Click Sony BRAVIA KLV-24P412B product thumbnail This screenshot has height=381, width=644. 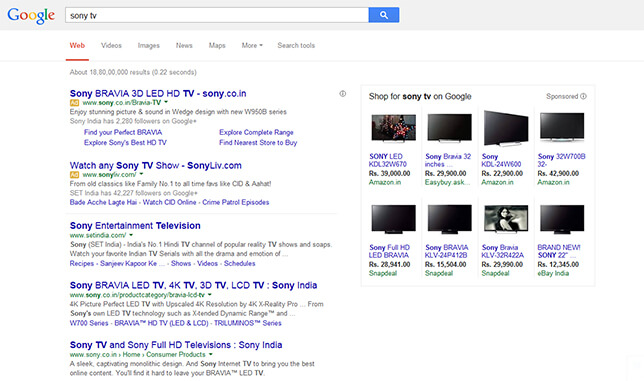(449, 219)
